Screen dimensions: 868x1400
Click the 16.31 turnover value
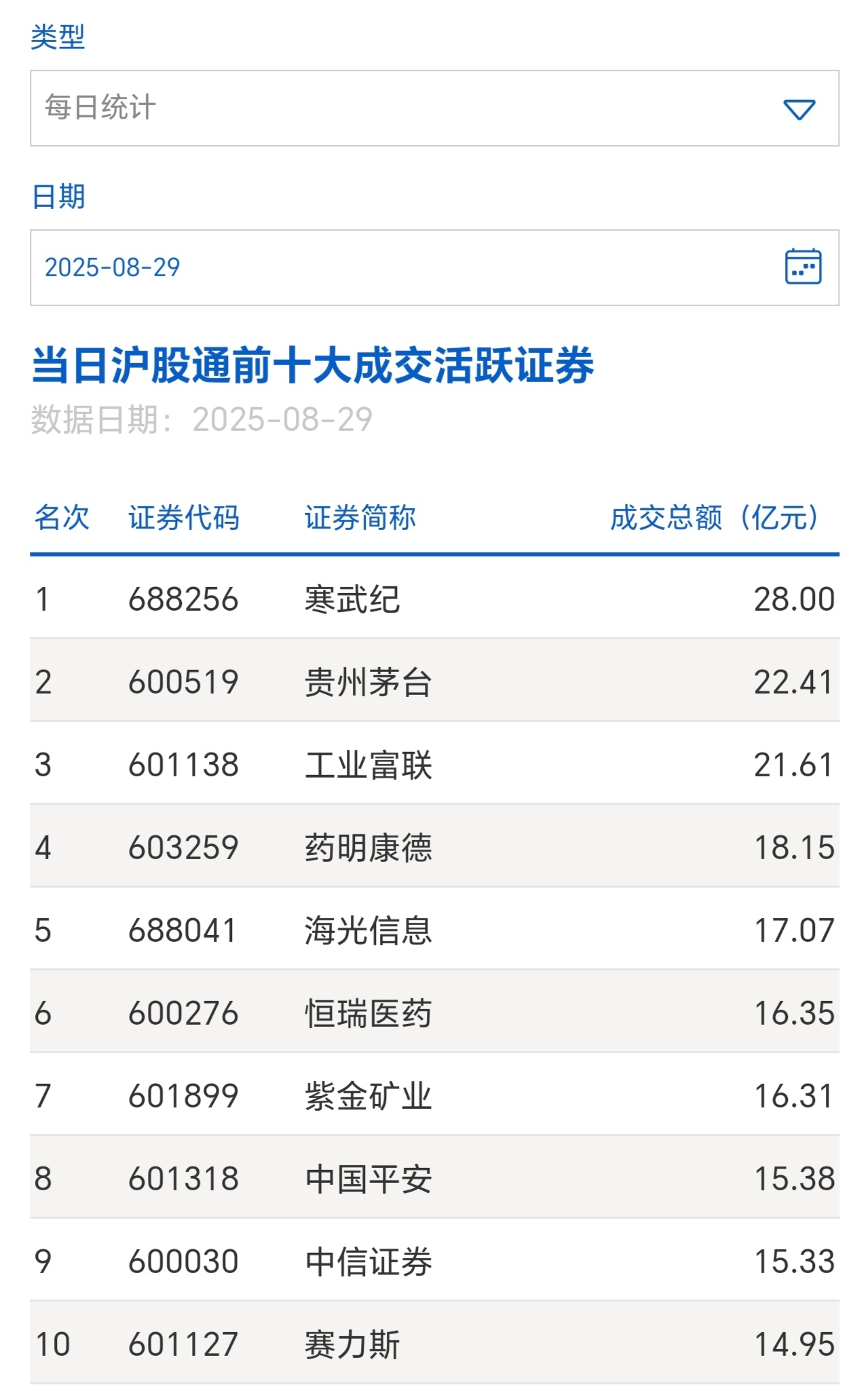[x=793, y=1097]
